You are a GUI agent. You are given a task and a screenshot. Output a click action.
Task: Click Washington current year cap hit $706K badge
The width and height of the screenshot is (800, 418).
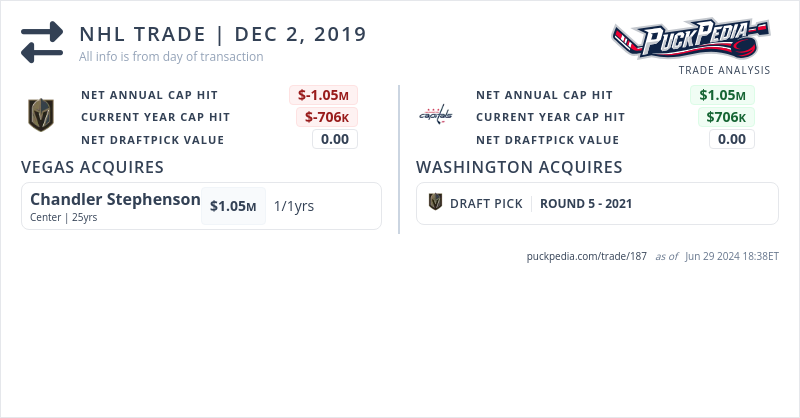(725, 117)
